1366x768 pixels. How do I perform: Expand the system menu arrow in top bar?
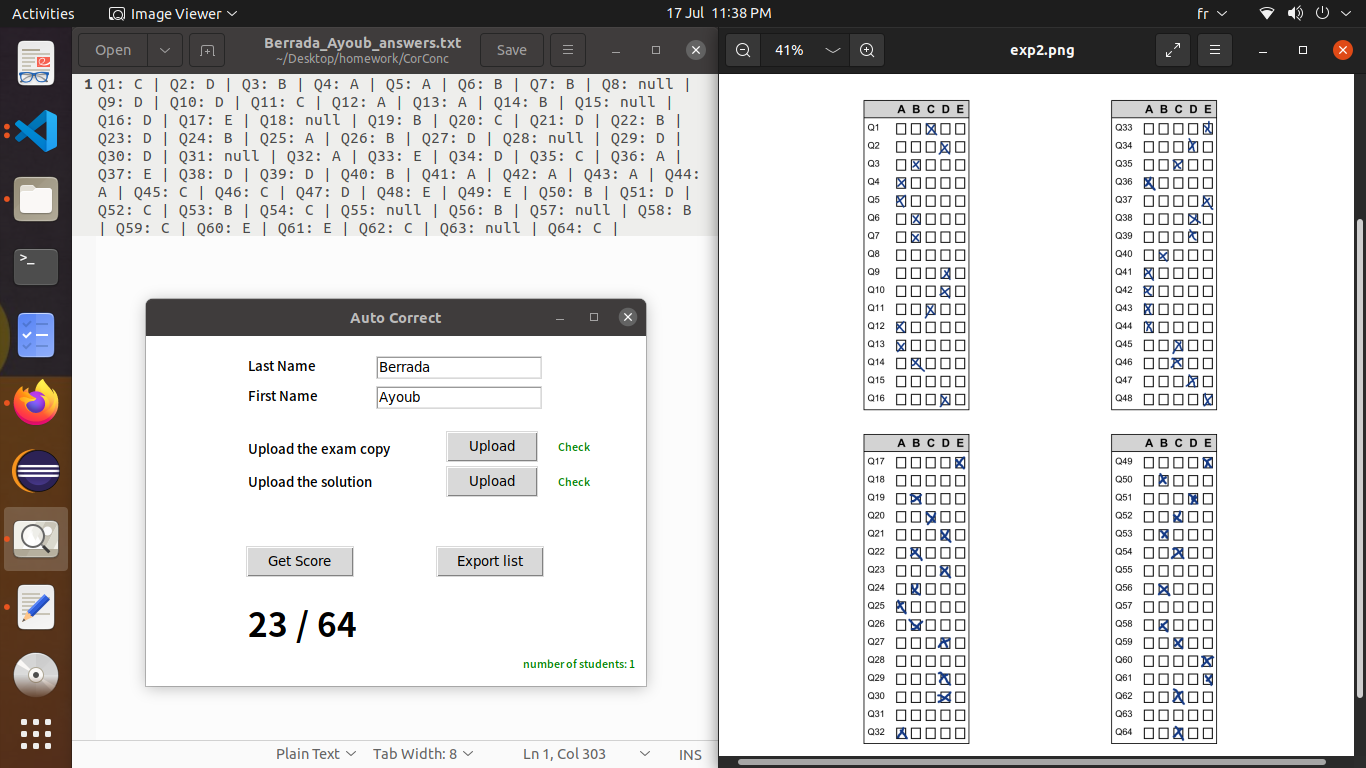click(x=1345, y=13)
